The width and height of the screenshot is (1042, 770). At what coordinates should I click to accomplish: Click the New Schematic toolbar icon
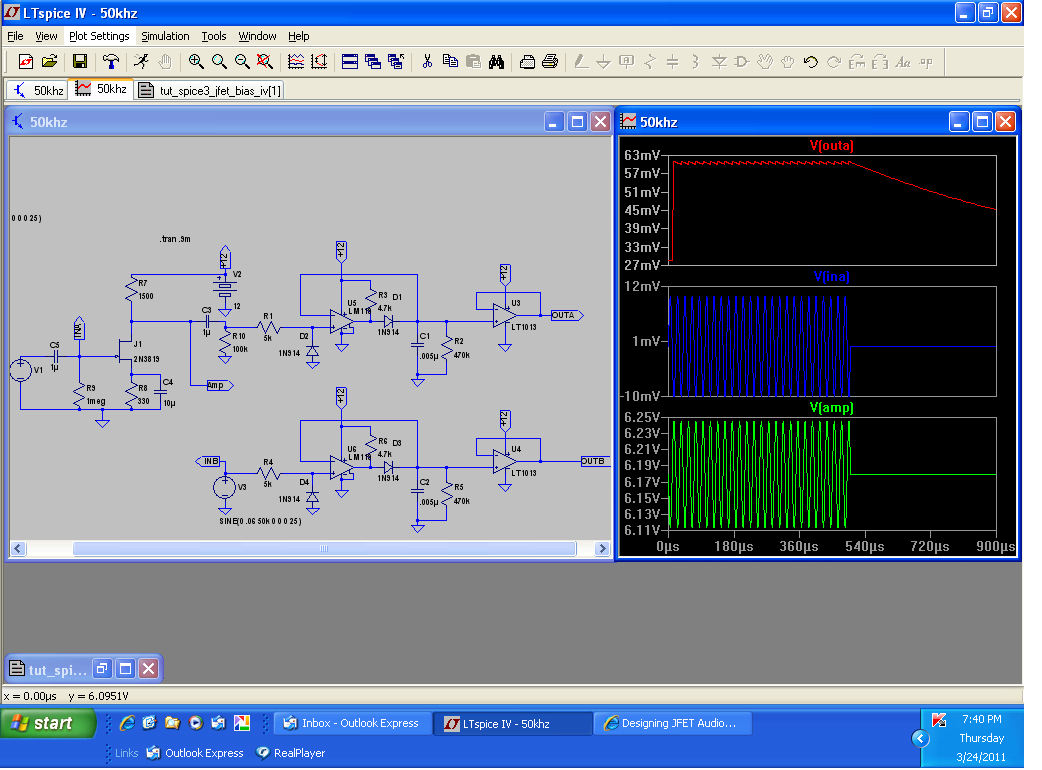[26, 62]
